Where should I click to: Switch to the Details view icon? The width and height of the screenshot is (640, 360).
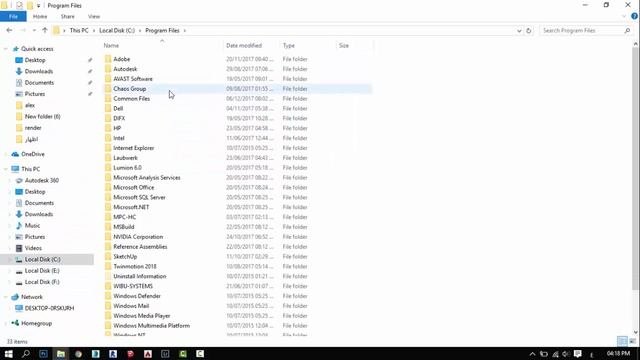click(622, 341)
